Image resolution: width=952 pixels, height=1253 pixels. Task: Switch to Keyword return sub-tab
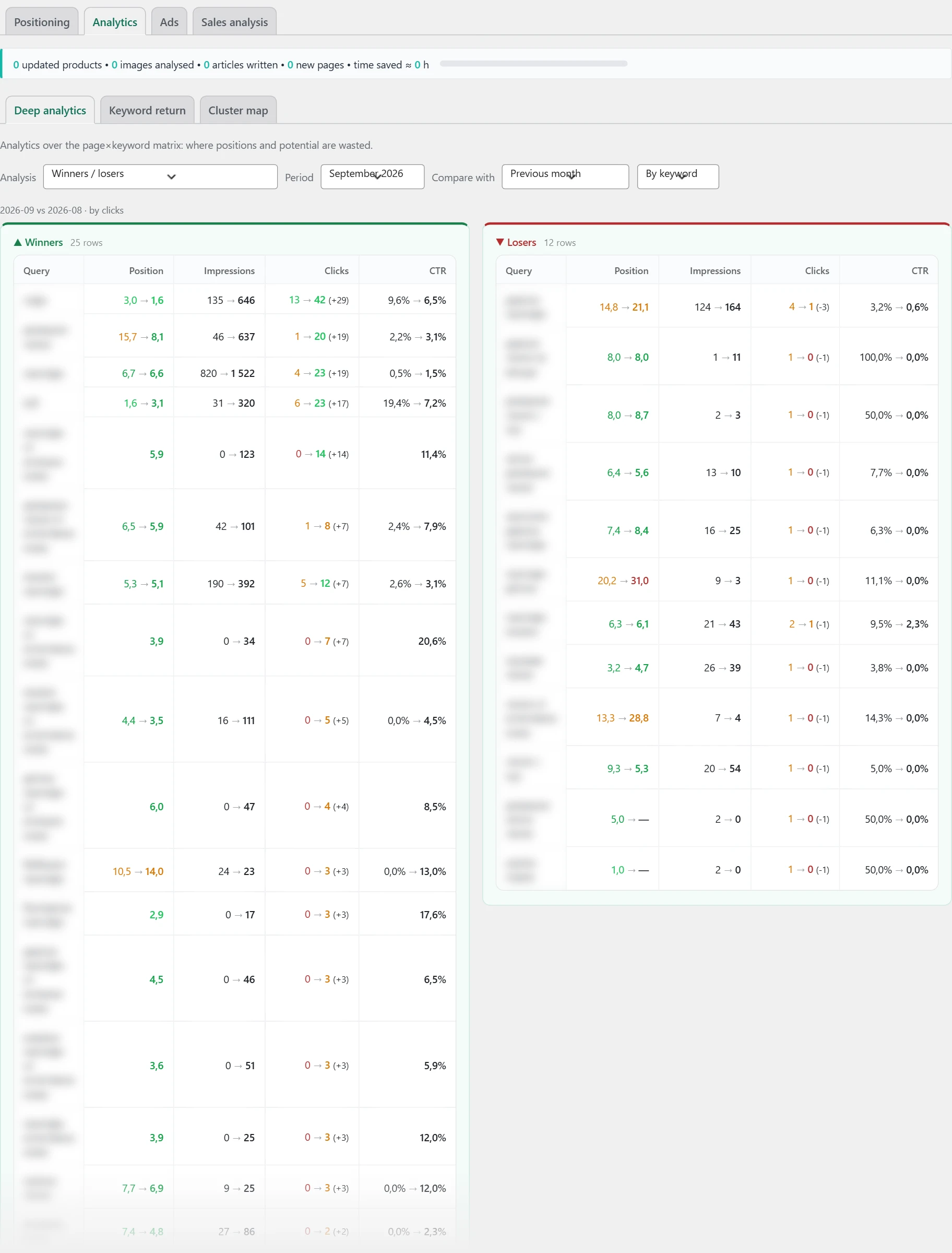point(147,110)
